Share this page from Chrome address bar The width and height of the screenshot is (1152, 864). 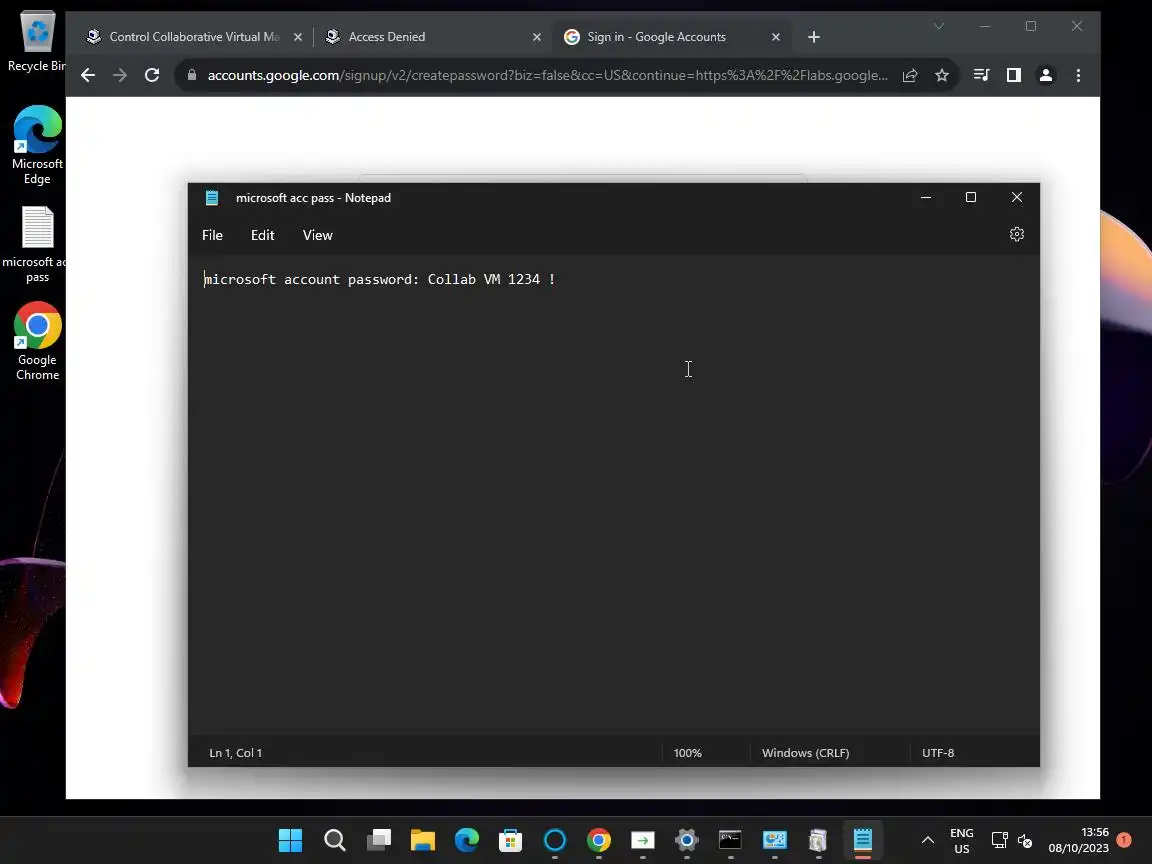click(910, 75)
